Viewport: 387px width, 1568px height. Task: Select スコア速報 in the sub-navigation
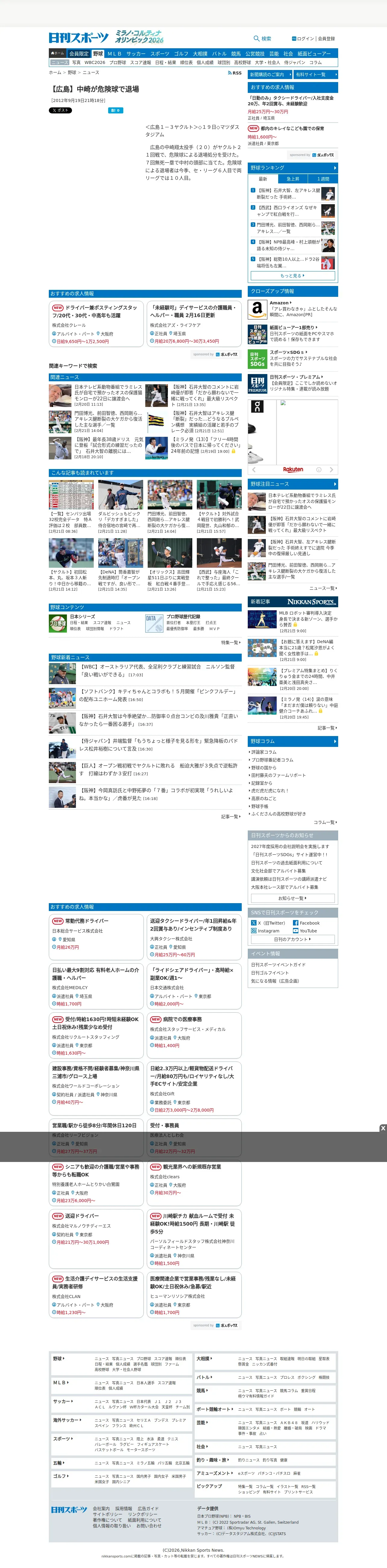pos(140,62)
